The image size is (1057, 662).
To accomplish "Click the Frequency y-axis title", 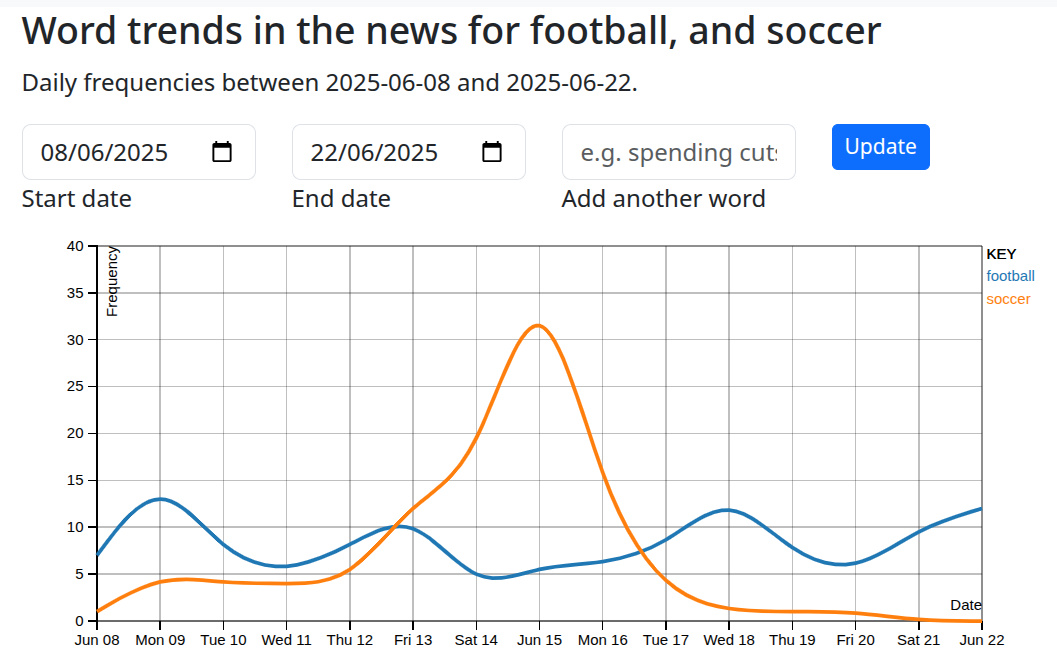I will click(113, 281).
